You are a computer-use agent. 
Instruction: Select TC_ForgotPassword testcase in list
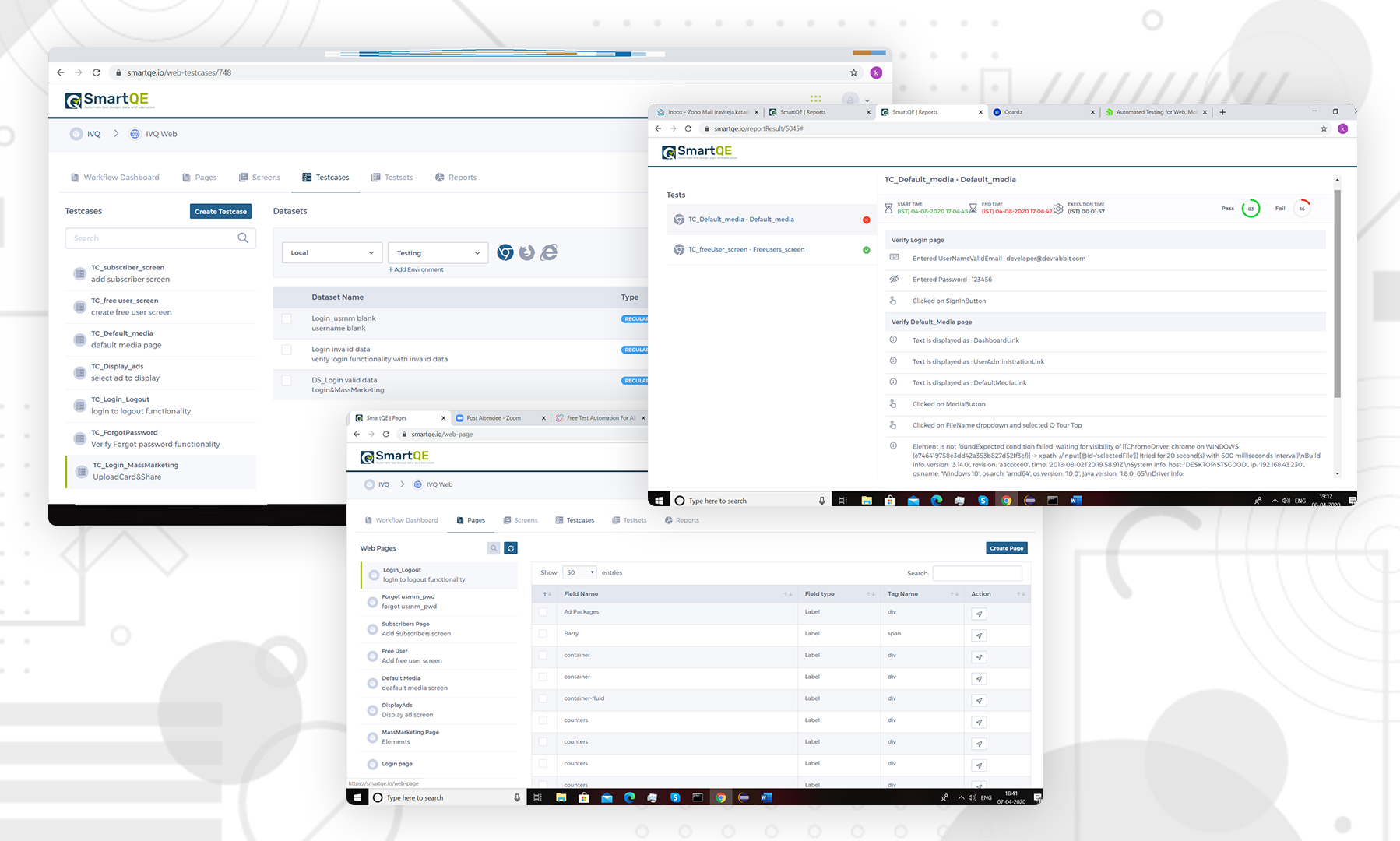click(x=161, y=438)
